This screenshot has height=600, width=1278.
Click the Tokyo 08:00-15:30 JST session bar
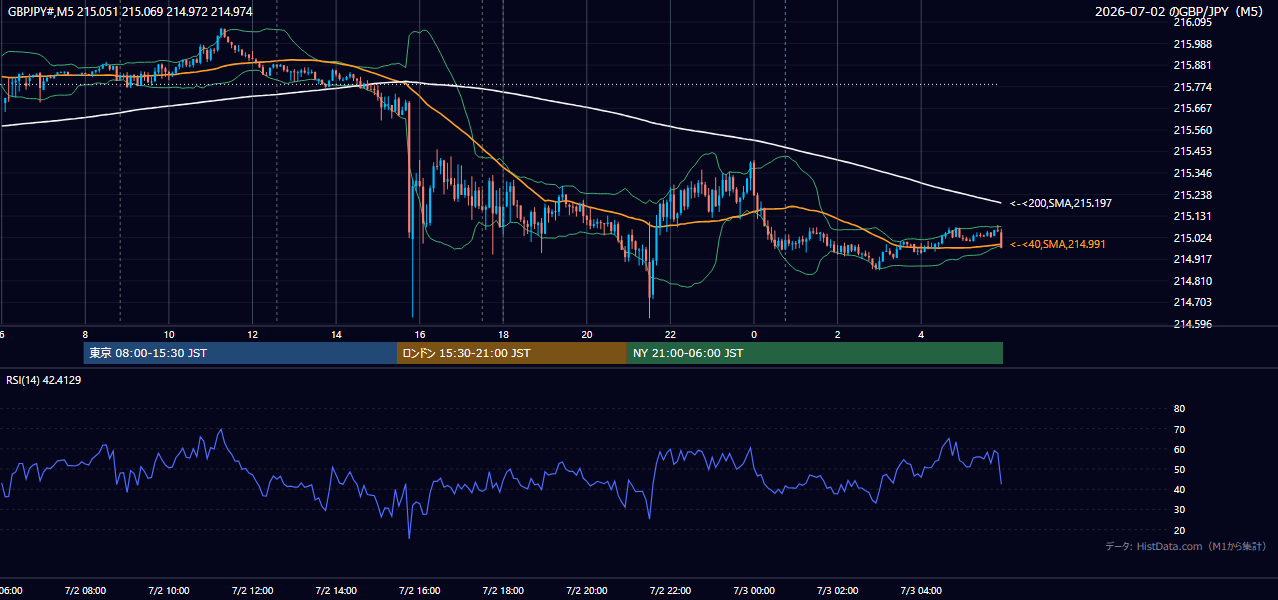[x=240, y=353]
